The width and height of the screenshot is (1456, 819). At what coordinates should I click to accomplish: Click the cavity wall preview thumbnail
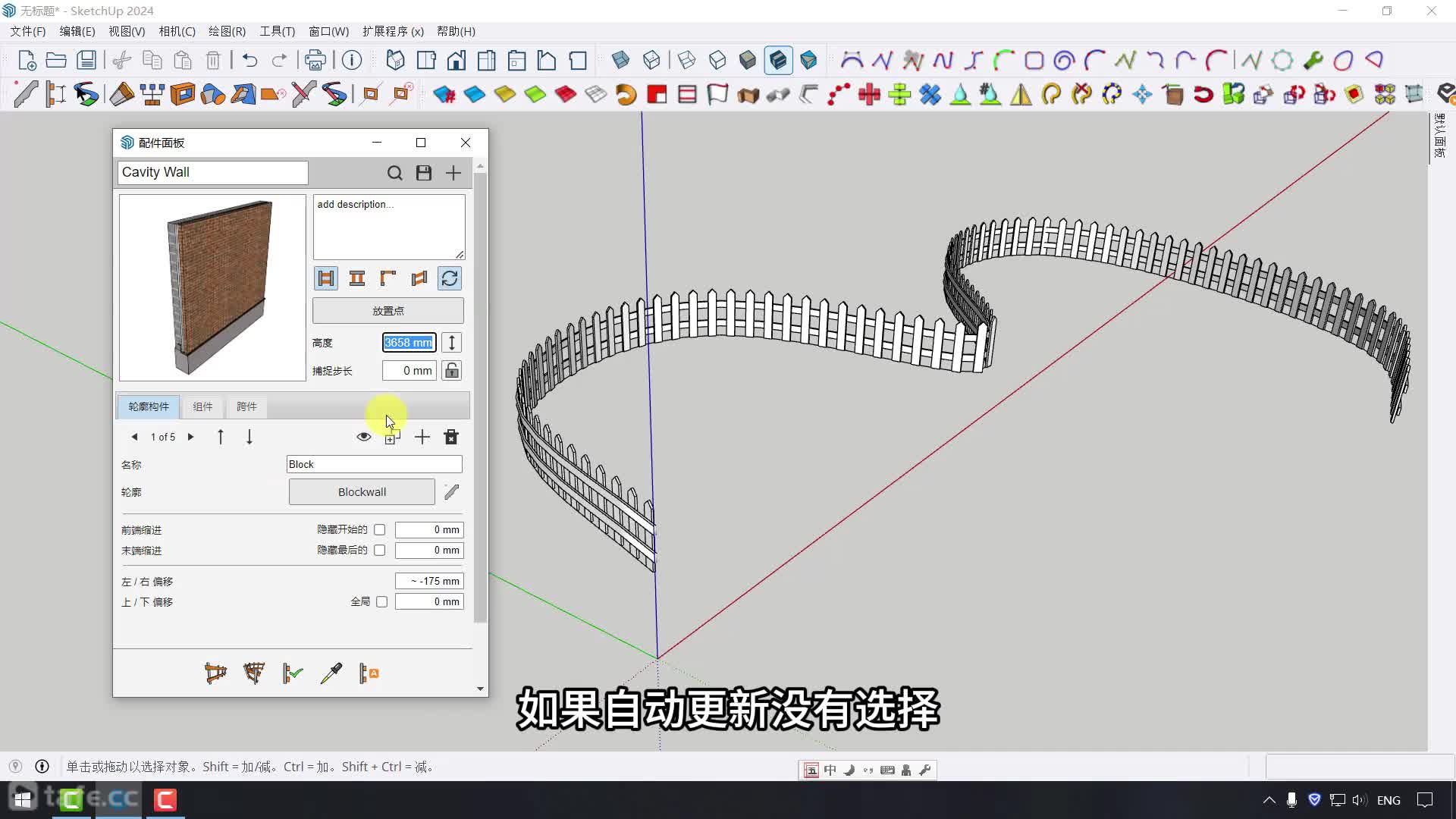pos(212,287)
